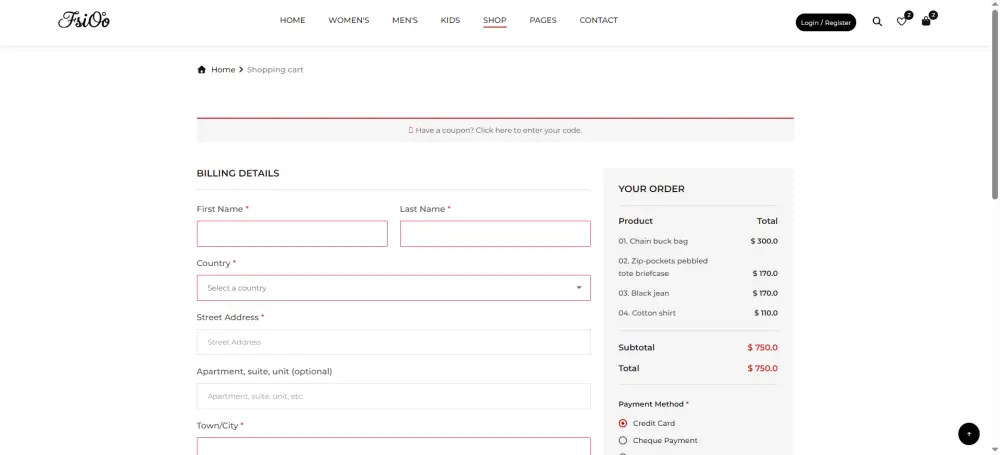1000x455 pixels.
Task: Open the PAGES menu item
Action: coord(543,20)
